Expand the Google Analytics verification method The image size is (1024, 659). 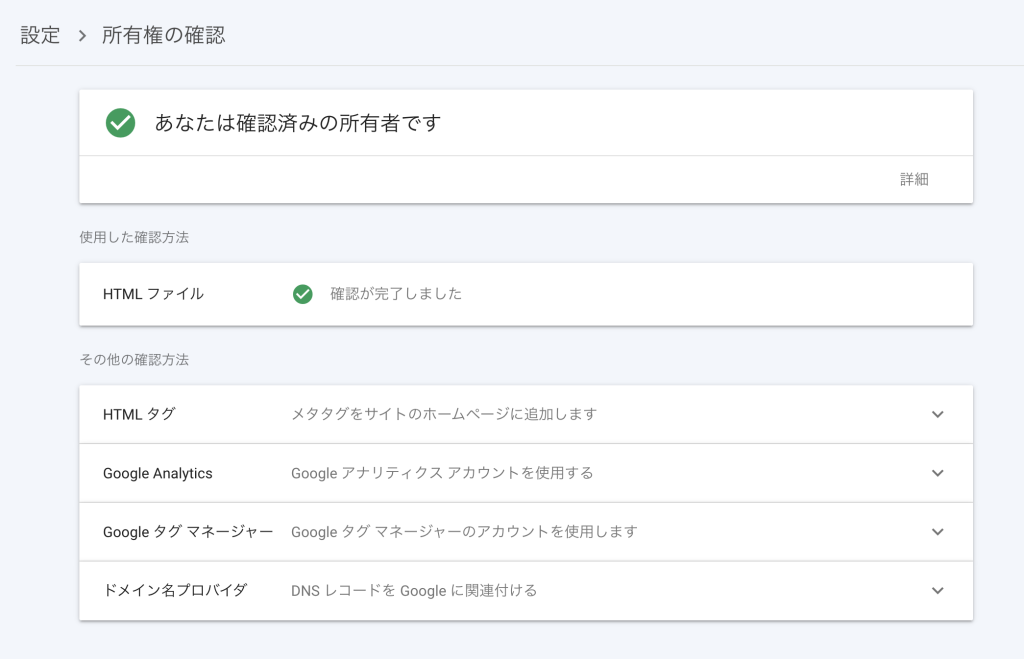click(500, 472)
